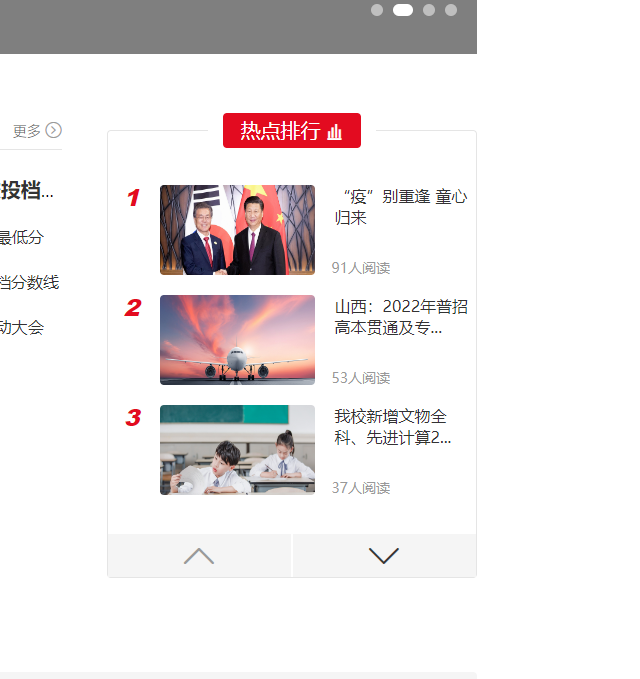Click the first carousel indicator dot
Image resolution: width=640 pixels, height=679 pixels.
(x=377, y=10)
